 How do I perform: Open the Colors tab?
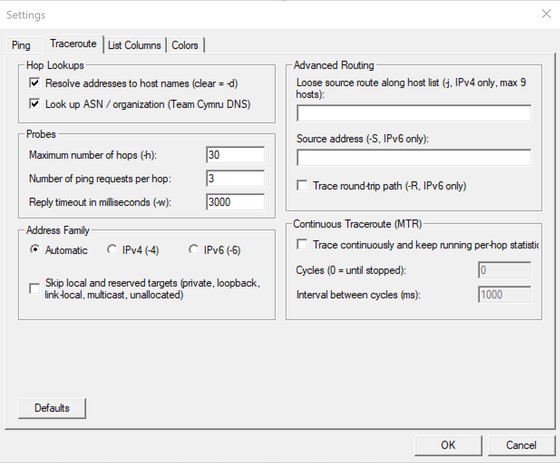pyautogui.click(x=185, y=45)
